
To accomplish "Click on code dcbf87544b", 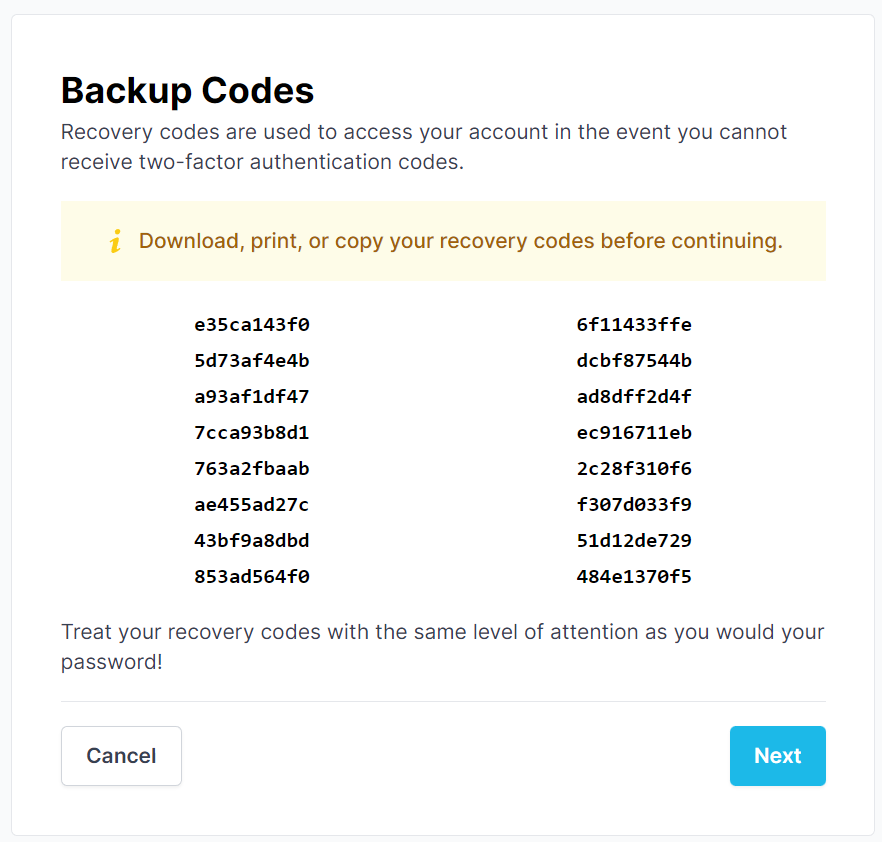I will [x=634, y=361].
